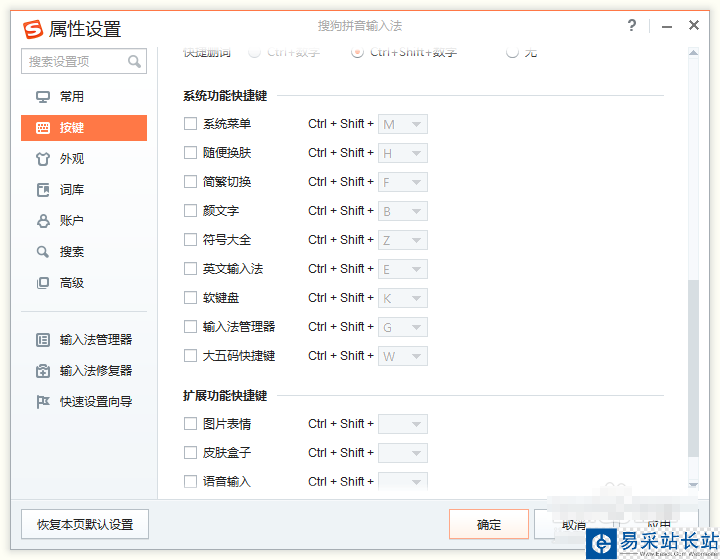This screenshot has width=720, height=560.
Task: Launch 输入法管理器 from the sidebar
Action: (84, 340)
